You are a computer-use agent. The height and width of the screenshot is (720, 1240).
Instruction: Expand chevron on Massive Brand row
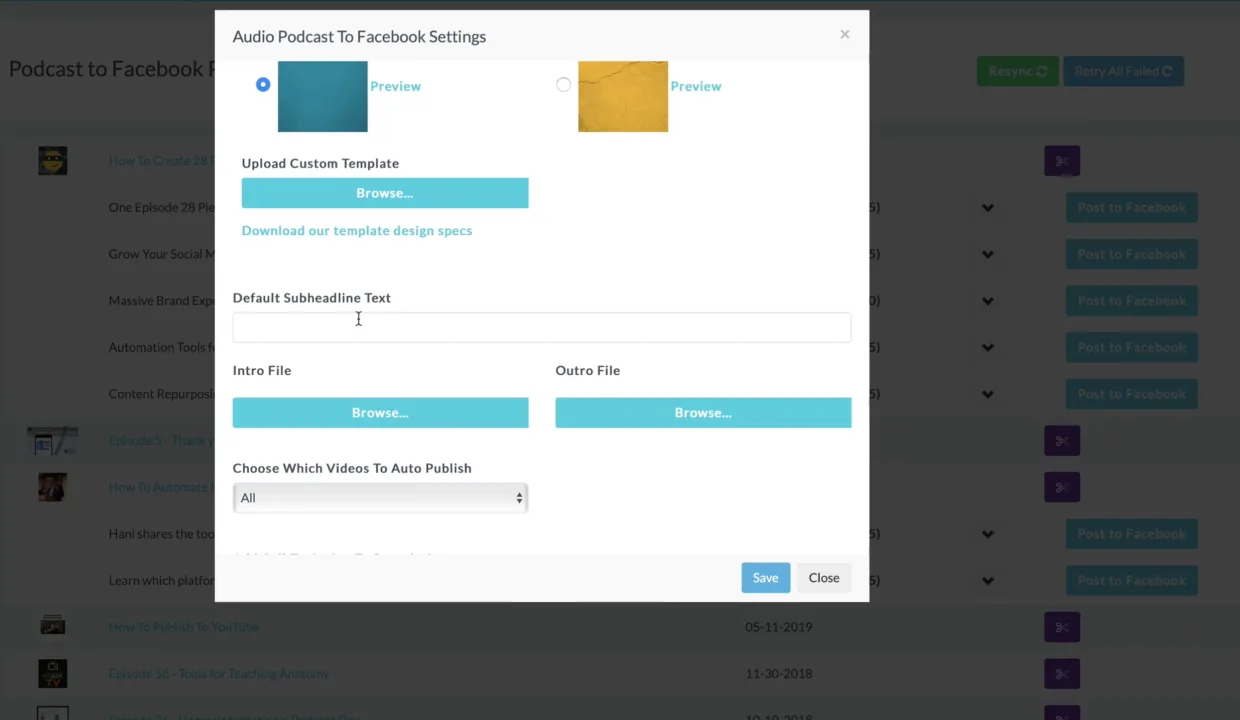[x=988, y=301]
